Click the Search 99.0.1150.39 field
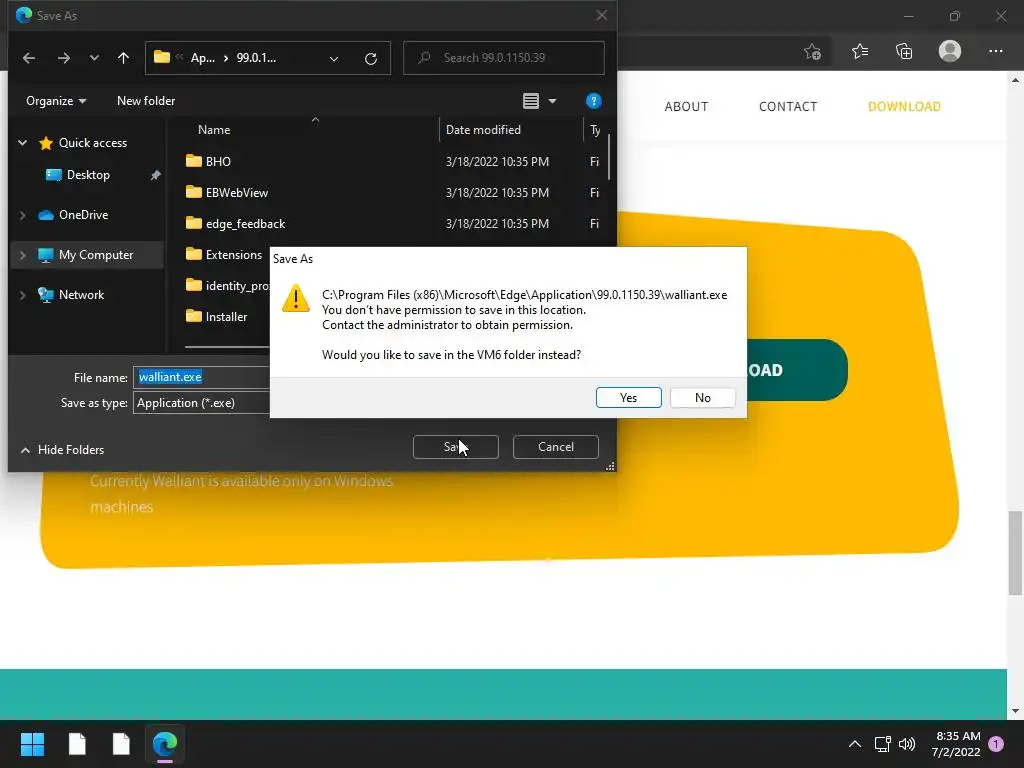Image resolution: width=1024 pixels, height=768 pixels. [504, 58]
